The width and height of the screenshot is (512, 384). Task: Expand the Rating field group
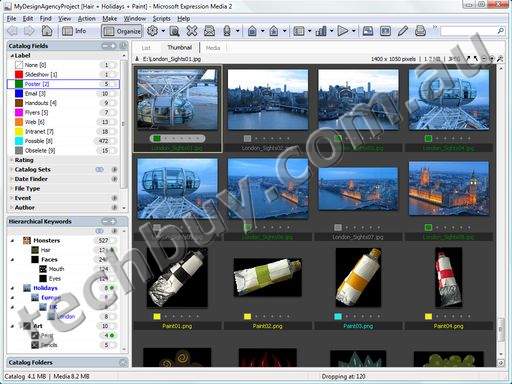(12, 160)
